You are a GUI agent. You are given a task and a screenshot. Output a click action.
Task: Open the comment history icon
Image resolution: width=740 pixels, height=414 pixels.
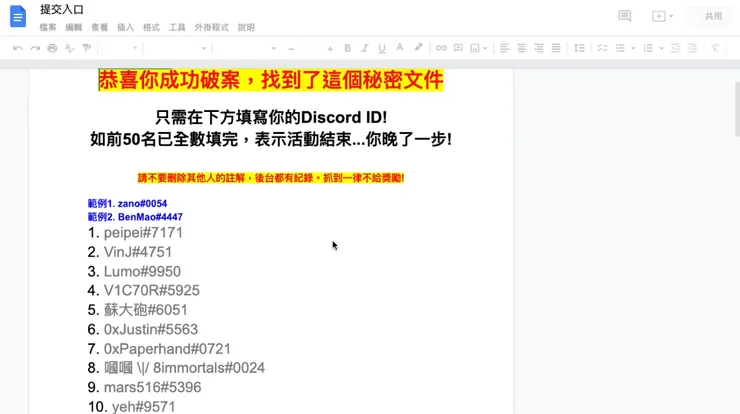pos(625,16)
